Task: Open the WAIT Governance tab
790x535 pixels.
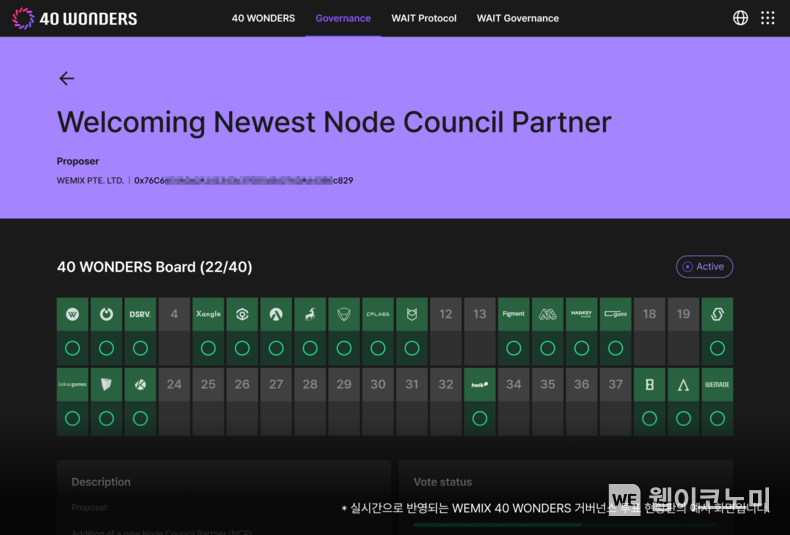Action: point(518,18)
